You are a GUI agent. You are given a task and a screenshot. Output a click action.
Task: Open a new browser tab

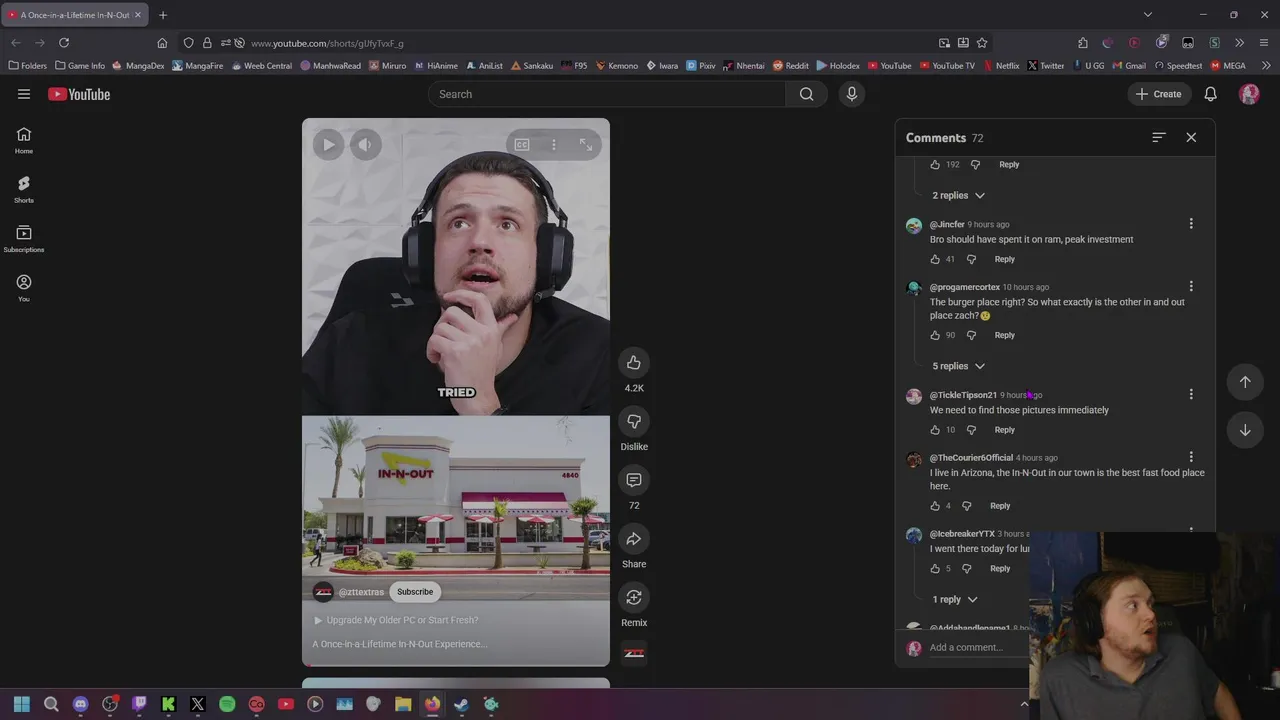click(163, 15)
